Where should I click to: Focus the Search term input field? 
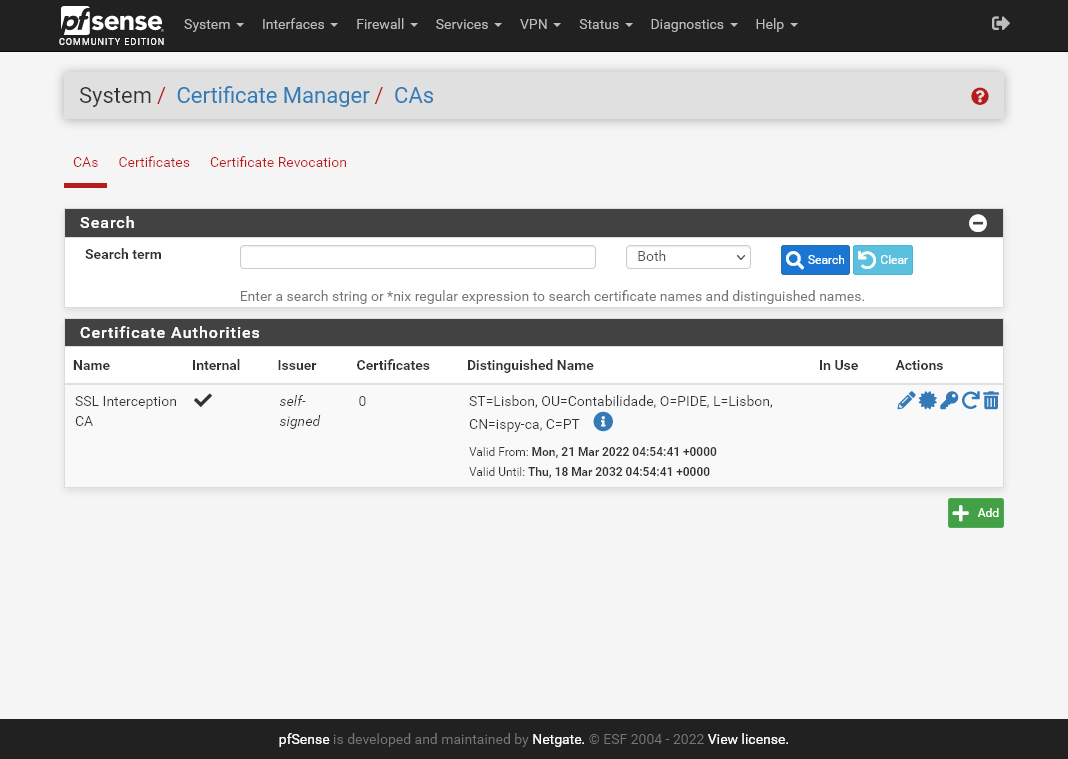(x=418, y=257)
